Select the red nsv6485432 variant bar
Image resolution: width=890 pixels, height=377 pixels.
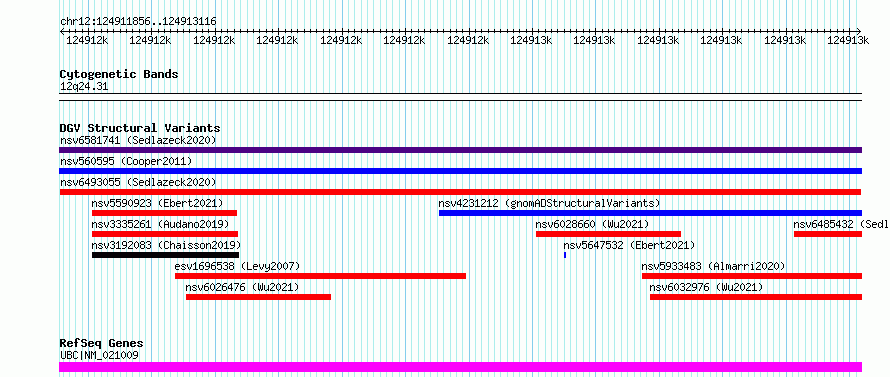click(x=828, y=234)
